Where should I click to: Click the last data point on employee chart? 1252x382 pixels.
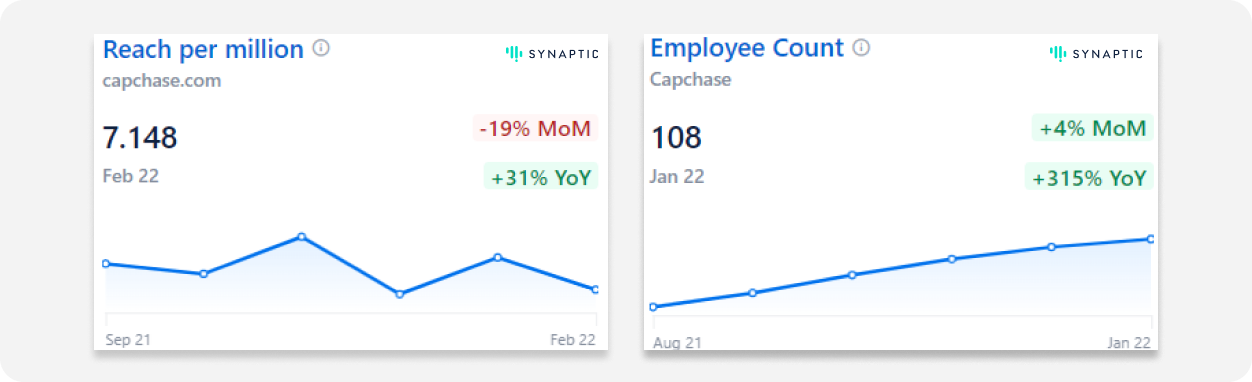tap(1151, 239)
